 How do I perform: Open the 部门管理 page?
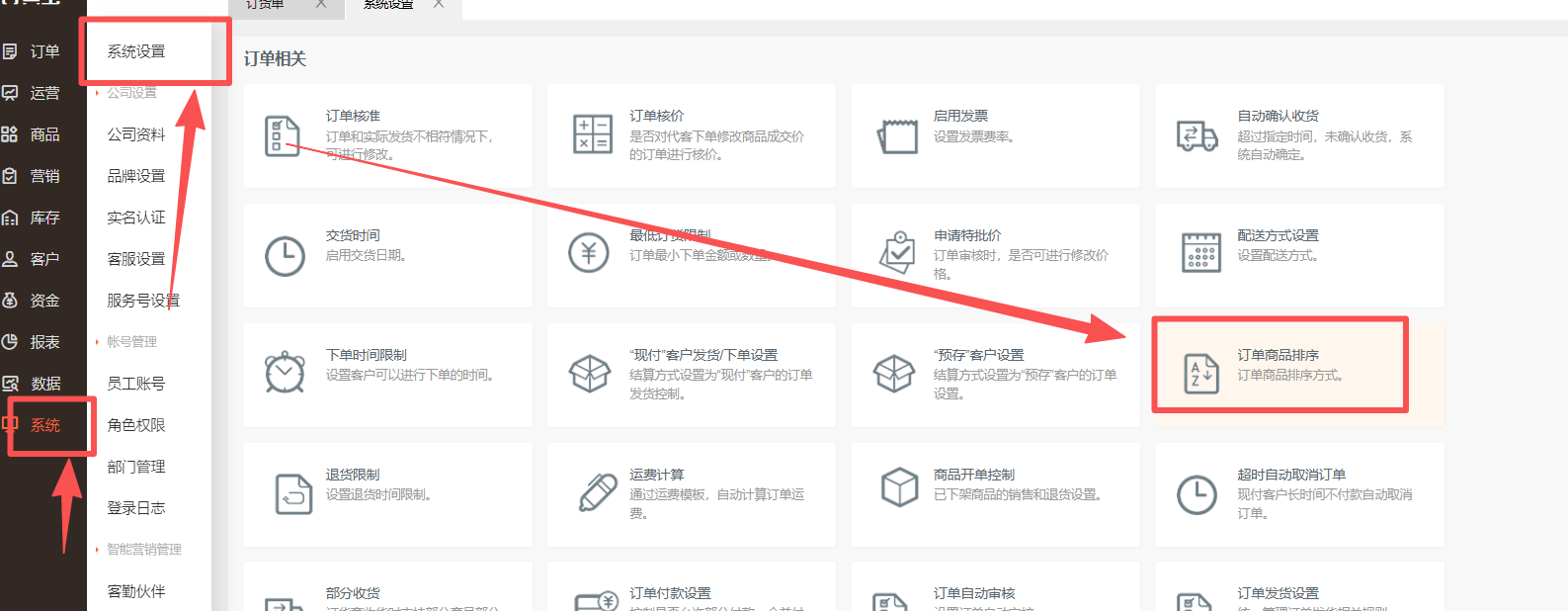click(x=136, y=467)
